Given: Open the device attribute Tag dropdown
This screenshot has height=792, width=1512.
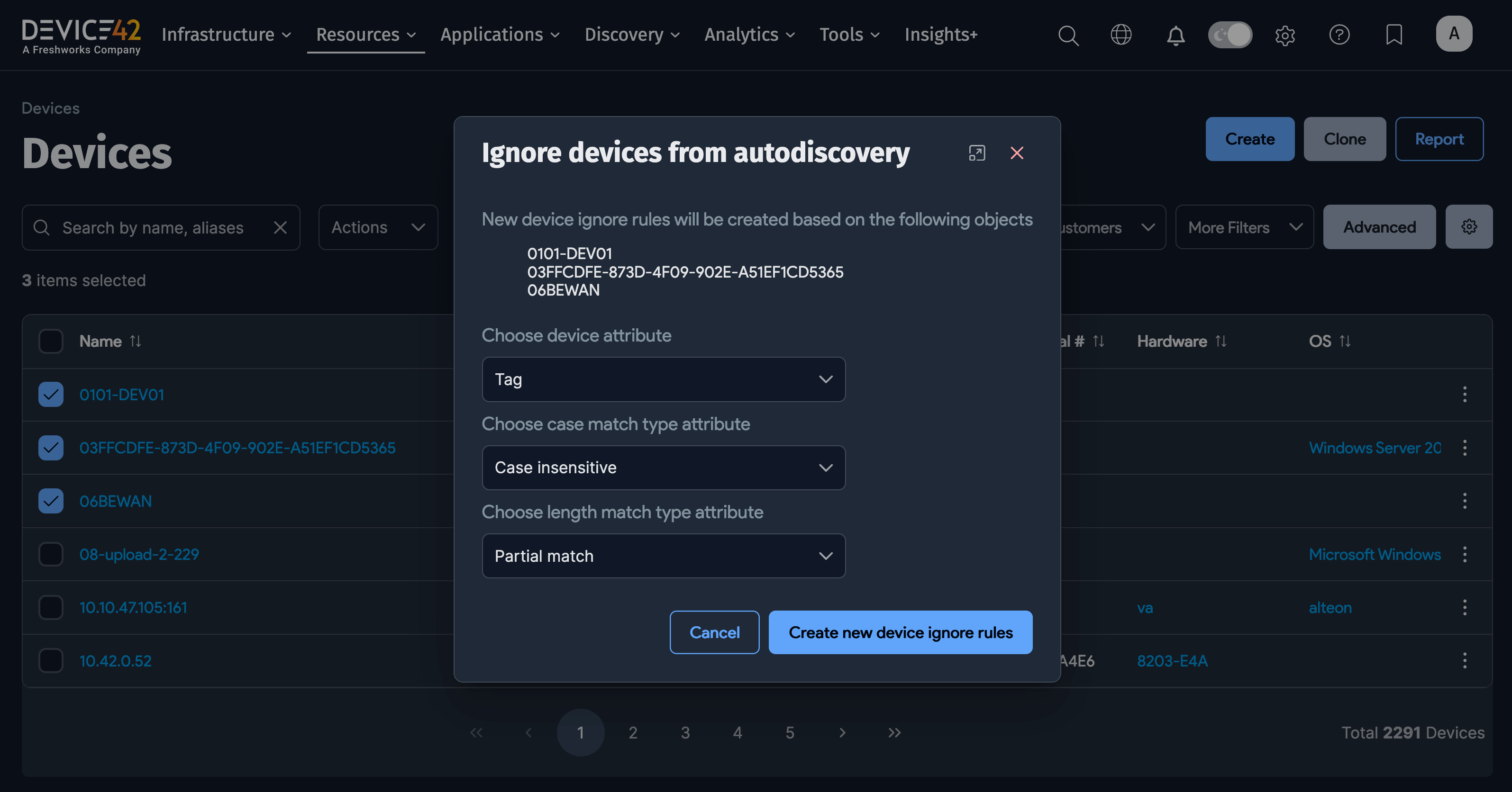Looking at the screenshot, I should 663,379.
